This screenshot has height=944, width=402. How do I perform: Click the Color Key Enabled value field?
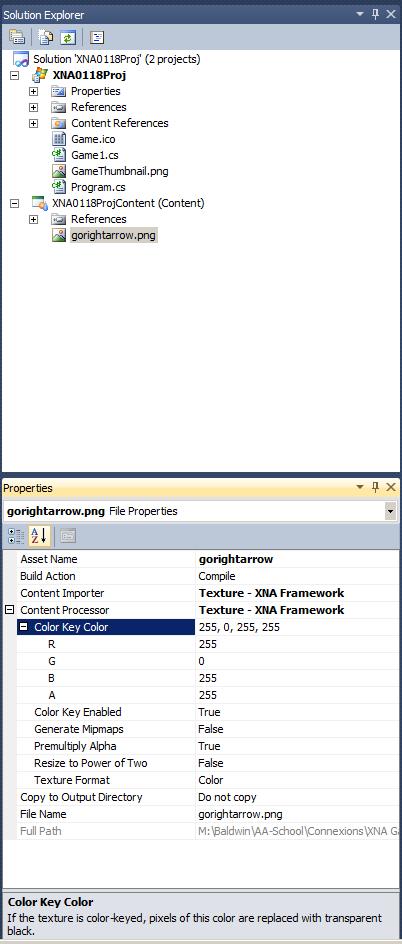click(298, 712)
